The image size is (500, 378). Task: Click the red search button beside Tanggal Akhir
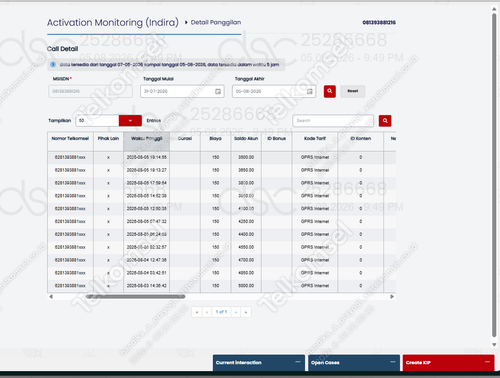pos(330,91)
